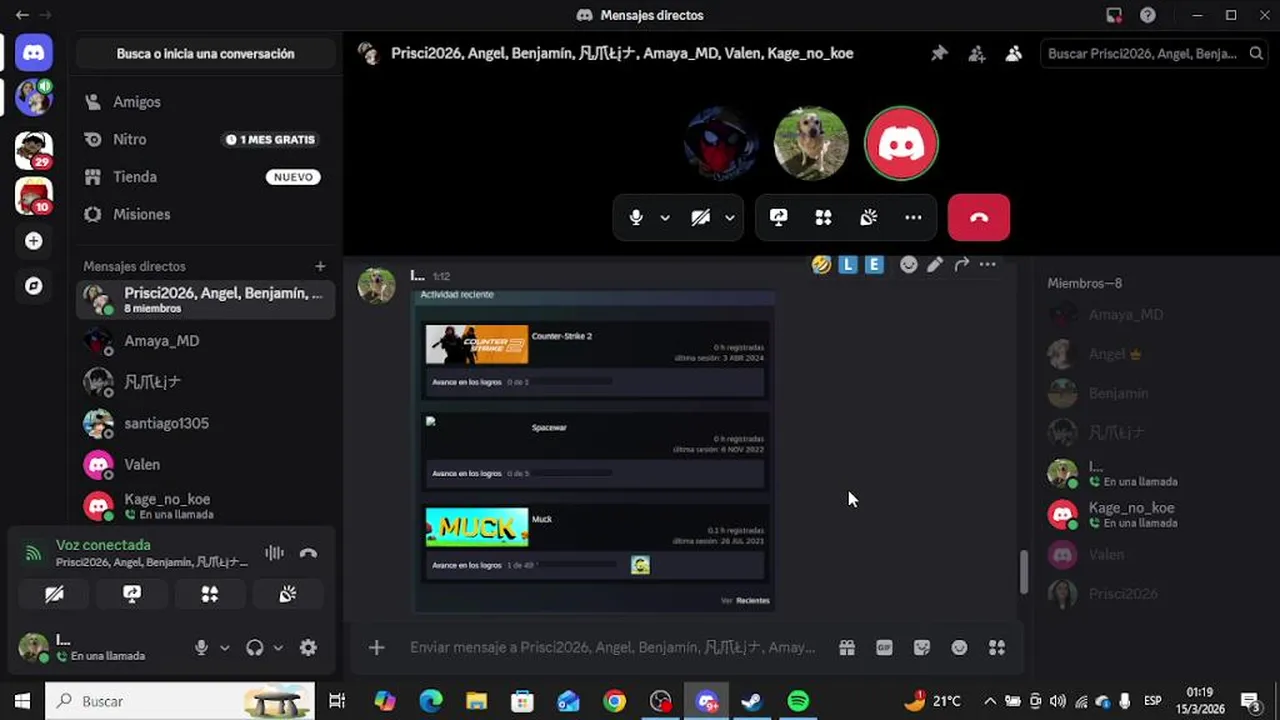Create new DM with plus icon

[320, 266]
